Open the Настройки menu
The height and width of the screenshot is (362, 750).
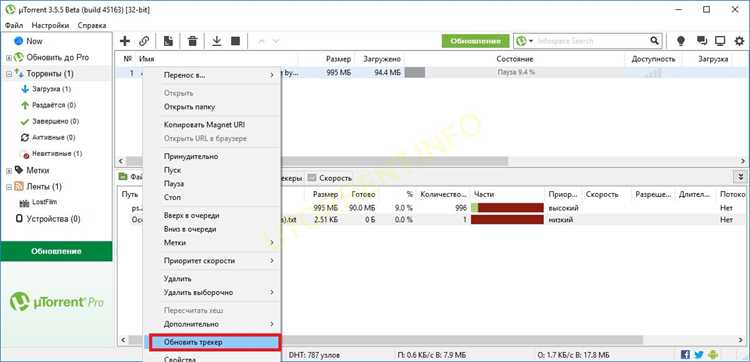click(50, 25)
